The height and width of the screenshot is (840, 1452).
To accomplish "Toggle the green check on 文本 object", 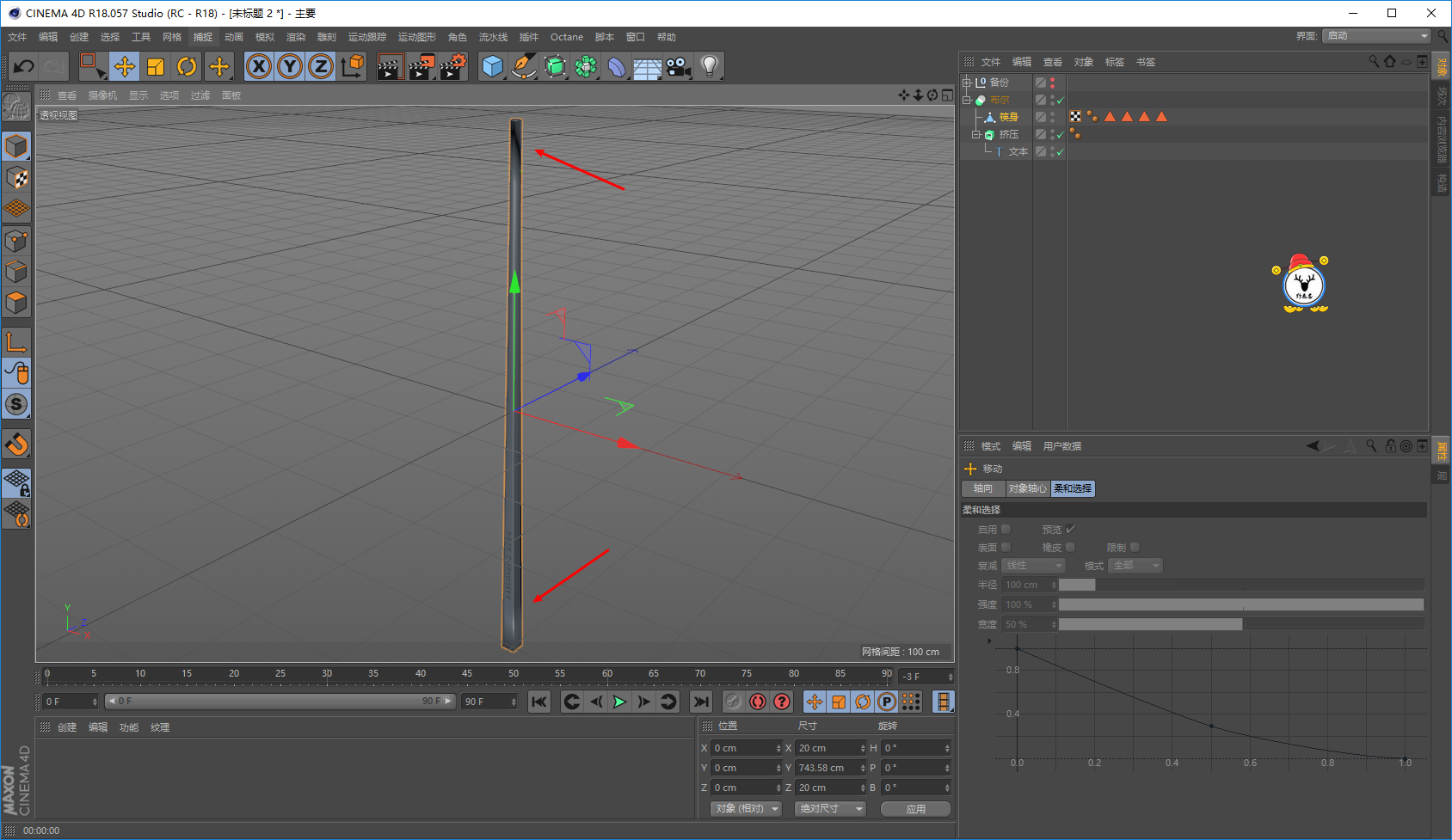I will (x=1060, y=152).
